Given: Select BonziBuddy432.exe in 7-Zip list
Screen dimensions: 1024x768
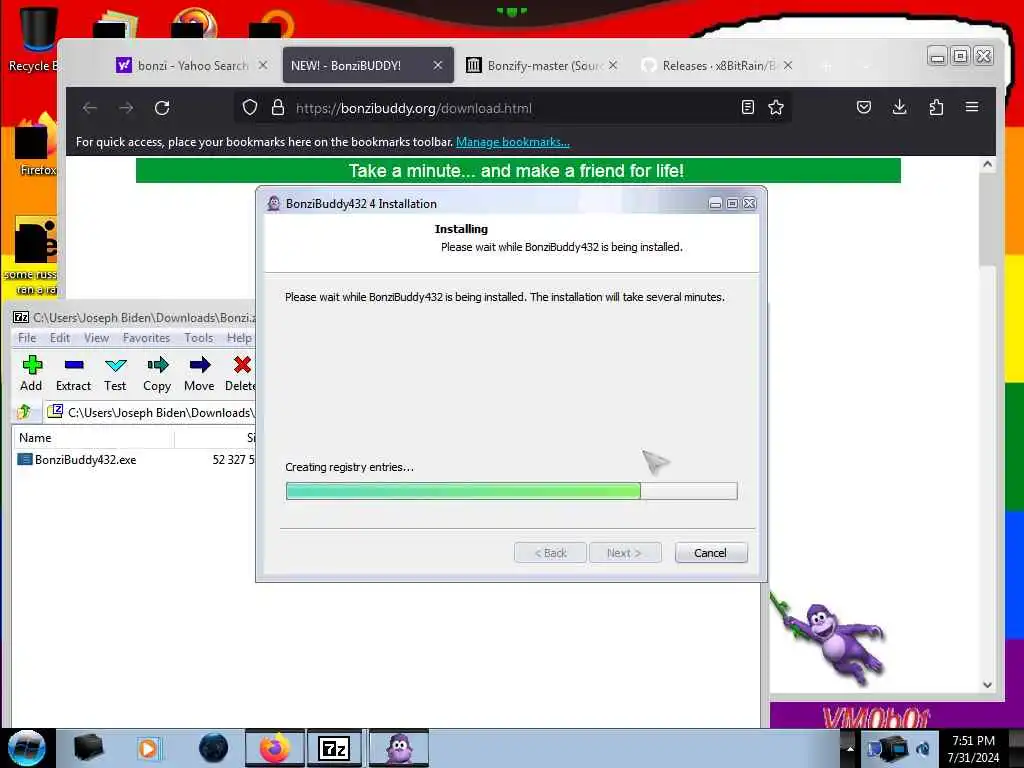Looking at the screenshot, I should click(86, 460).
